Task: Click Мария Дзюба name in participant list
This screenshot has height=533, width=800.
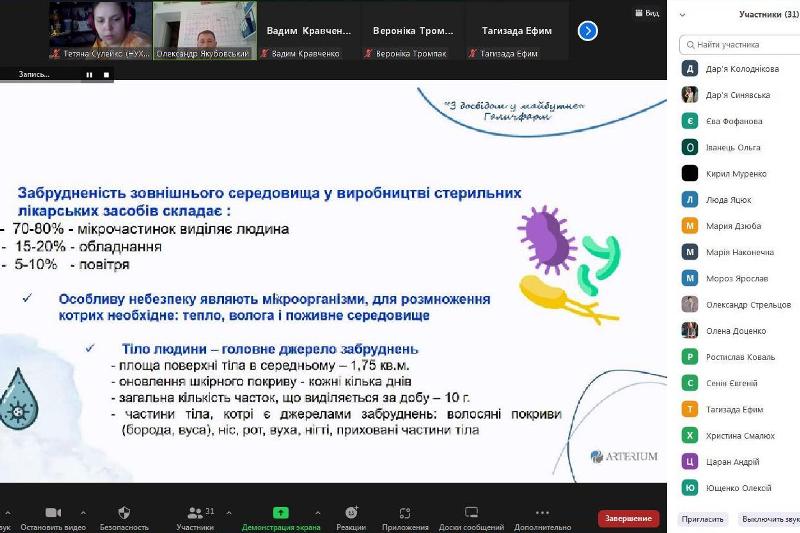Action: [x=733, y=226]
